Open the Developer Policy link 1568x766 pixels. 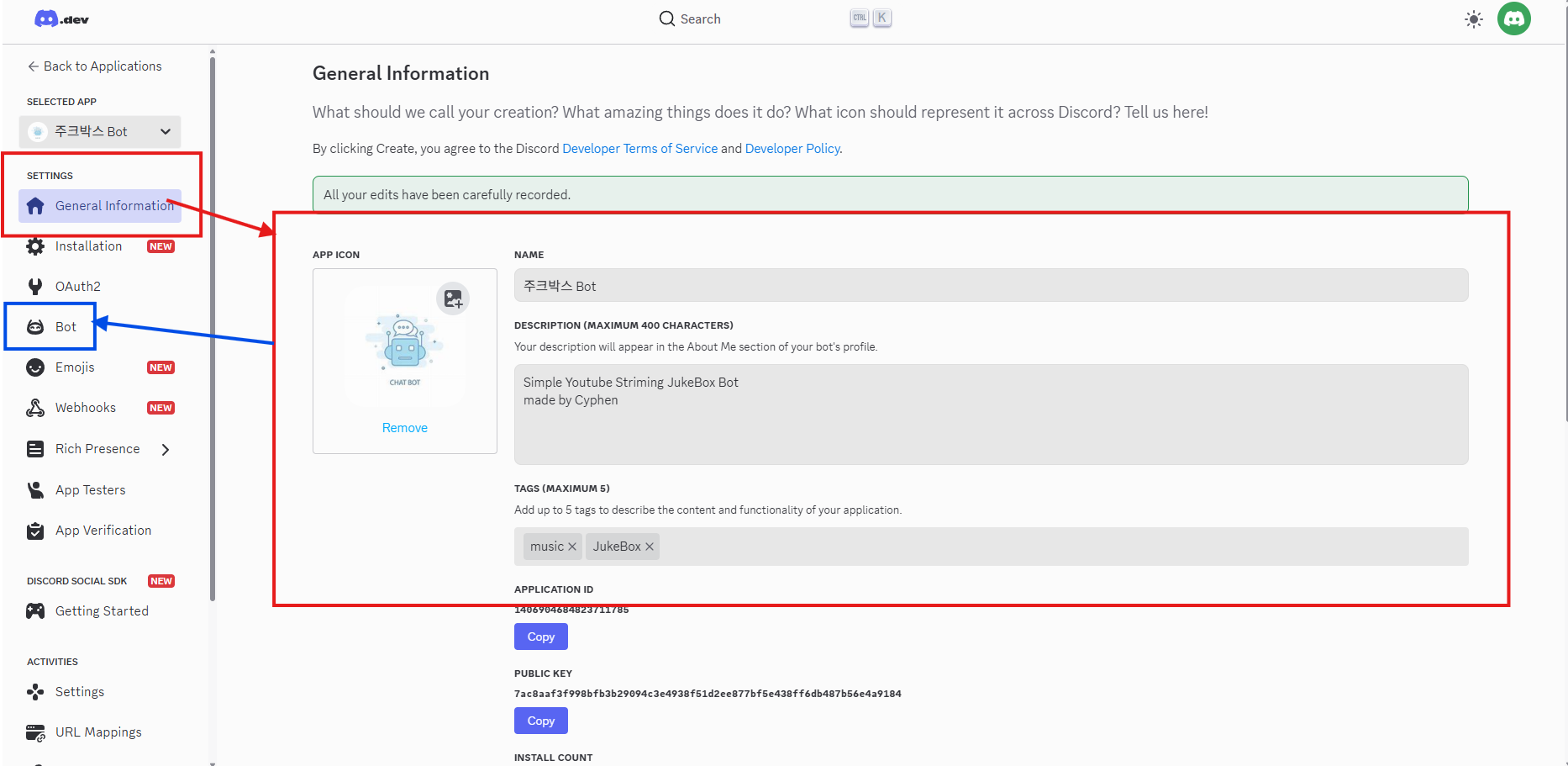point(792,149)
